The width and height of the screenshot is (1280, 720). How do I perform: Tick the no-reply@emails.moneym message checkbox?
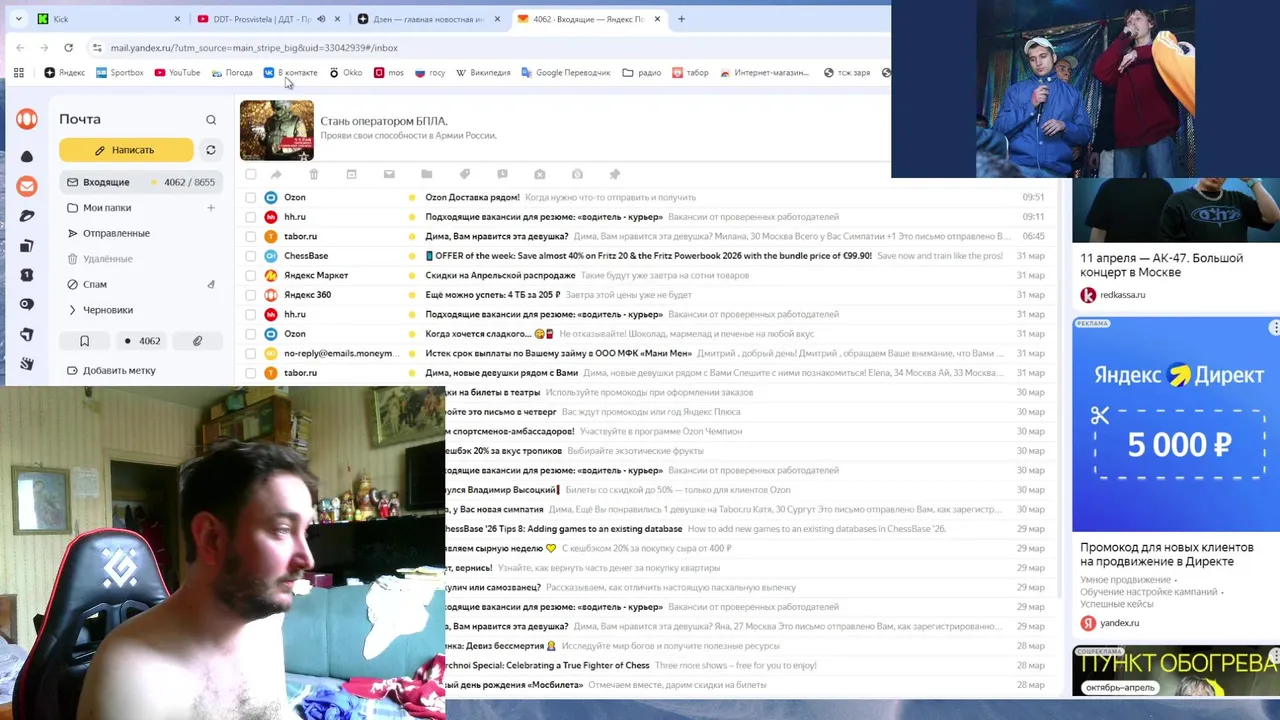click(x=250, y=353)
